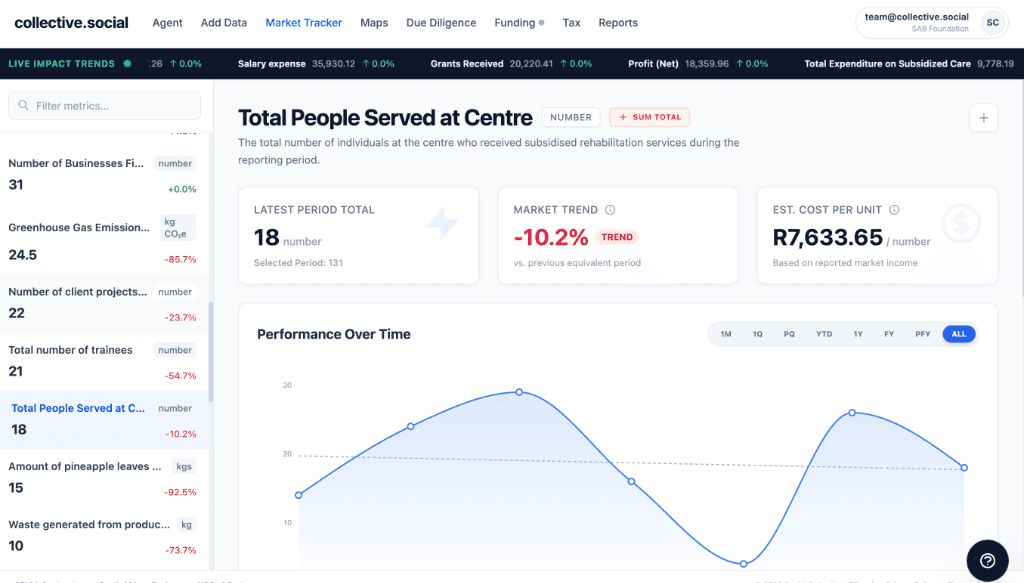The height and width of the screenshot is (583, 1024).
Task: Select Total People Served at C... metric
Action: point(104,420)
